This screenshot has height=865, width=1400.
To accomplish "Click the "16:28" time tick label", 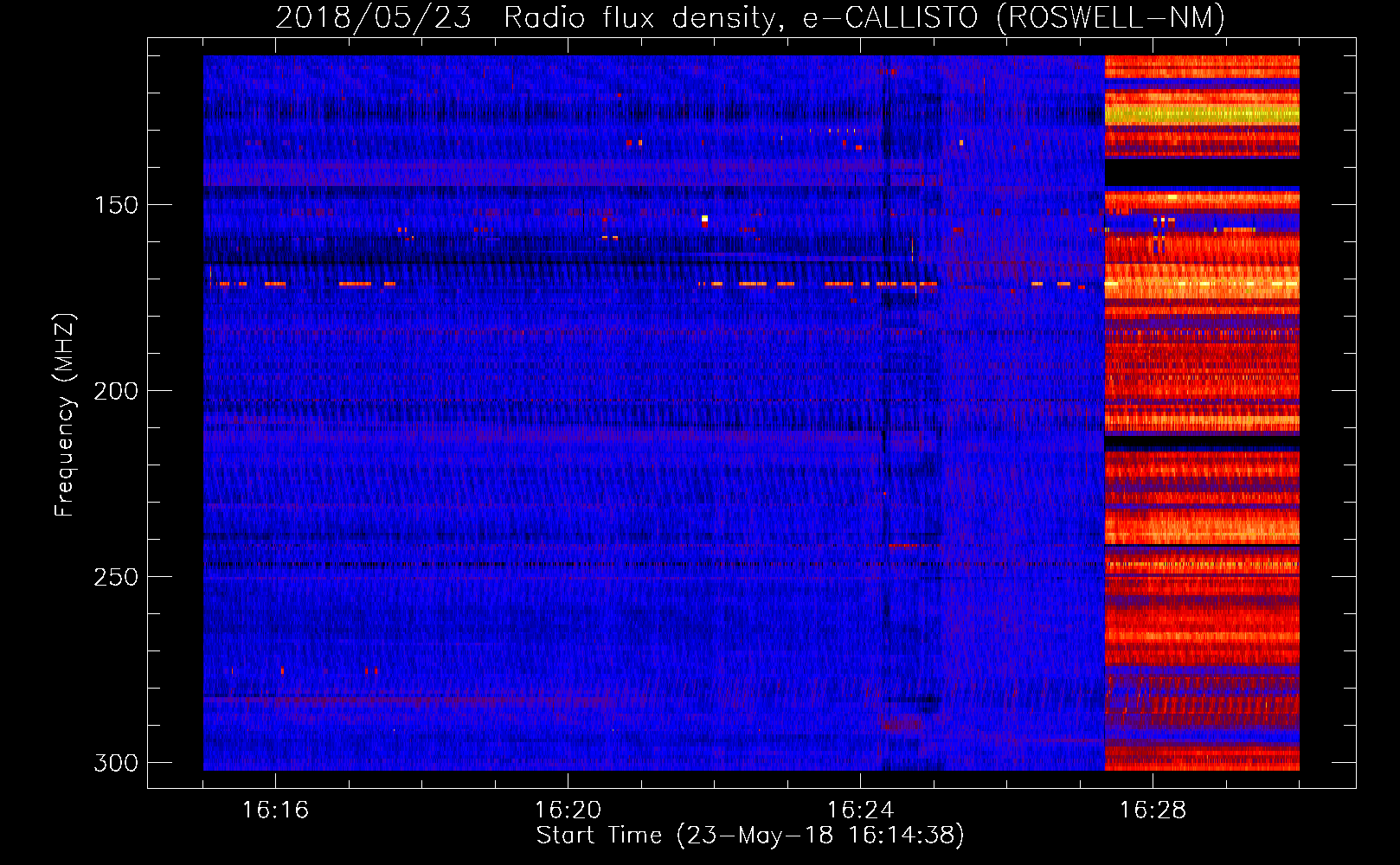I will [1153, 810].
